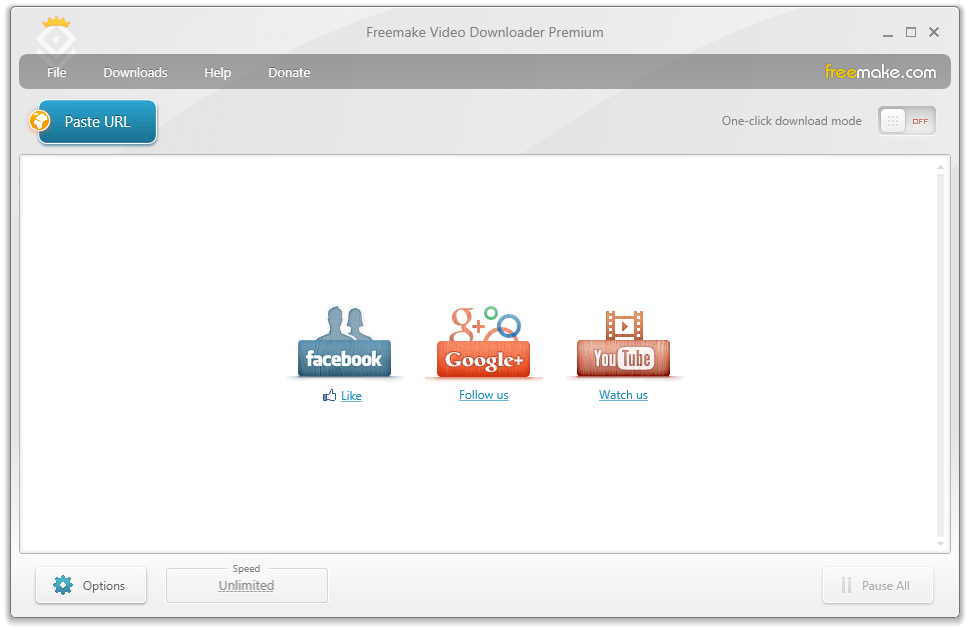Open the Donate menu
Viewport: 970px width, 630px height.
tap(289, 72)
